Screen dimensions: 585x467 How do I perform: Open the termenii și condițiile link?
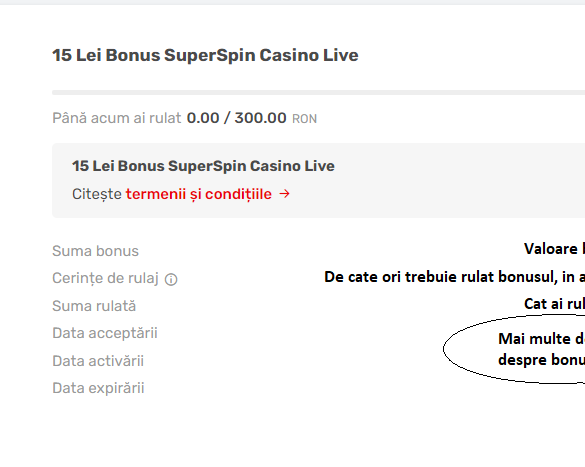(198, 194)
